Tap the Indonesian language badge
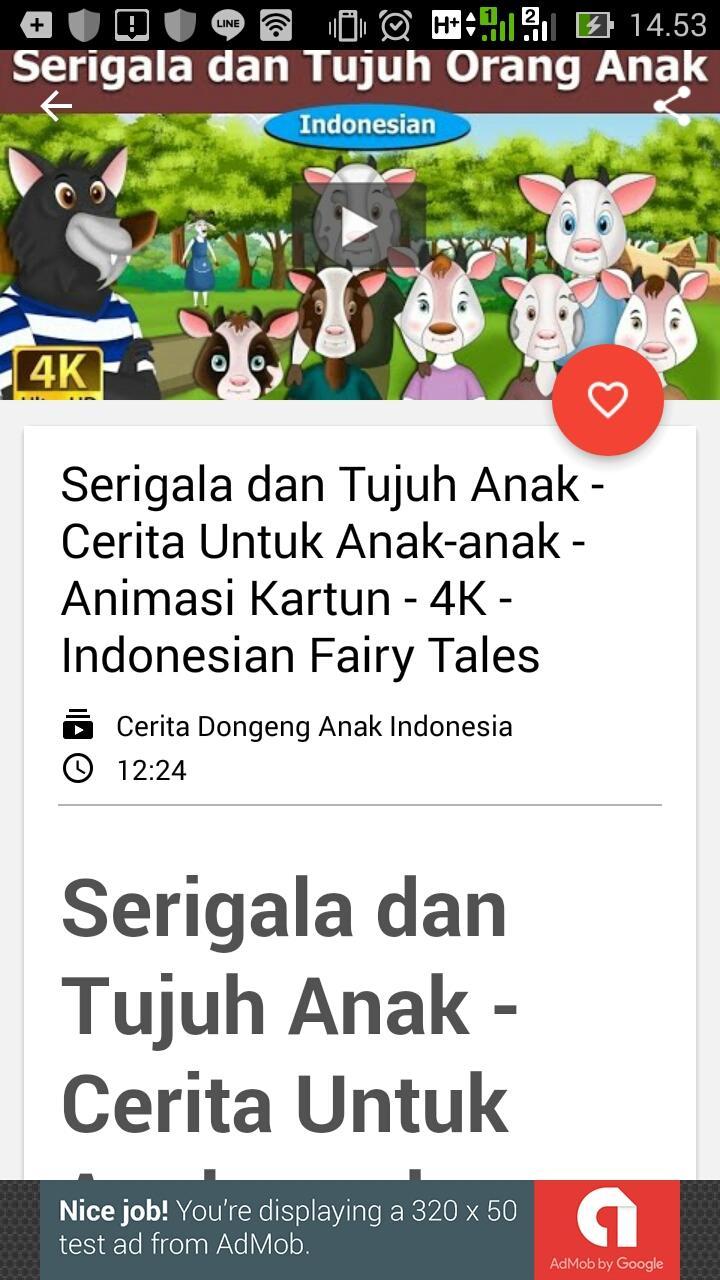 pyautogui.click(x=368, y=126)
